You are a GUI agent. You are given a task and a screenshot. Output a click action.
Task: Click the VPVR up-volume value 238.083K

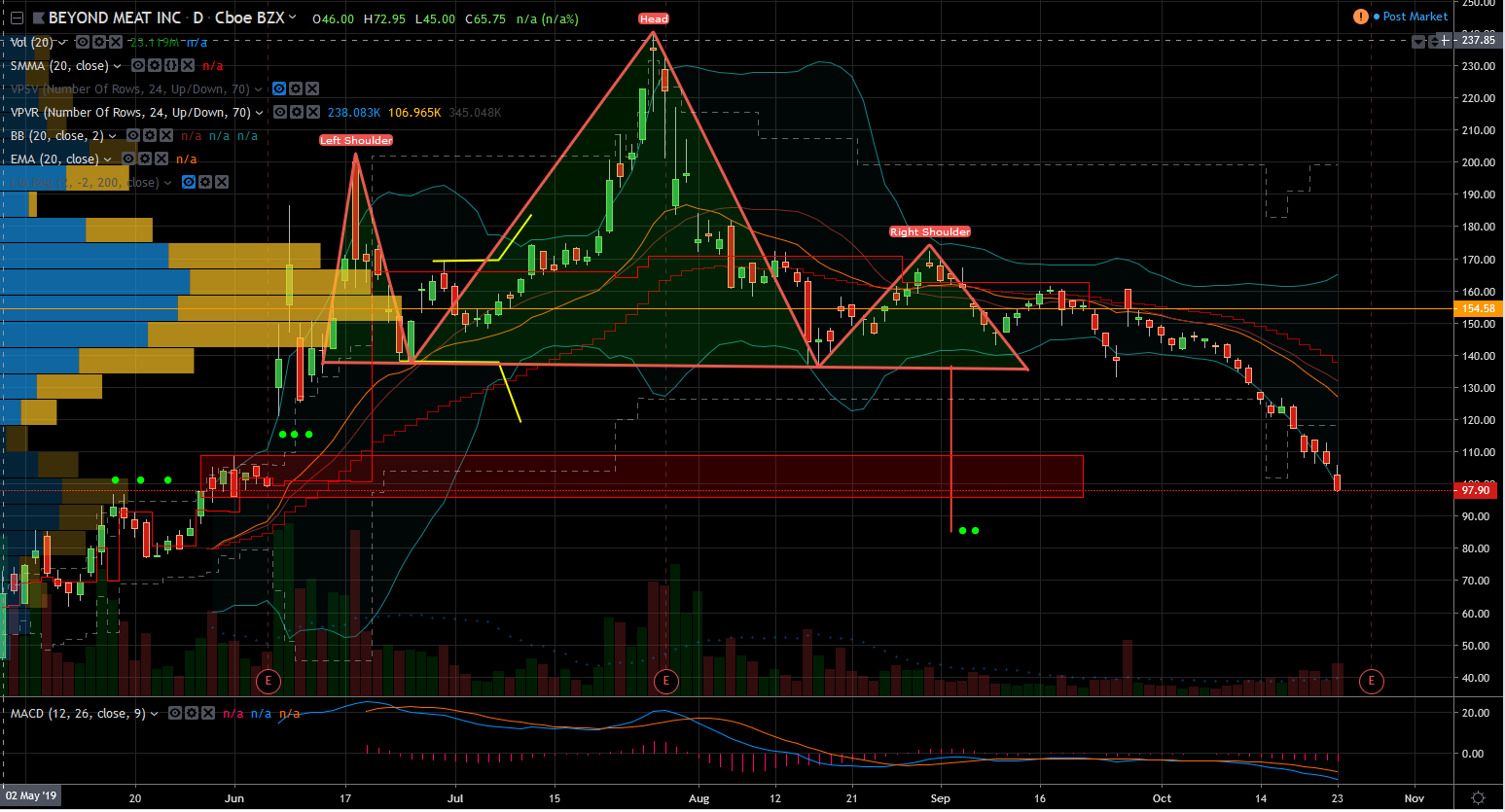click(x=354, y=113)
